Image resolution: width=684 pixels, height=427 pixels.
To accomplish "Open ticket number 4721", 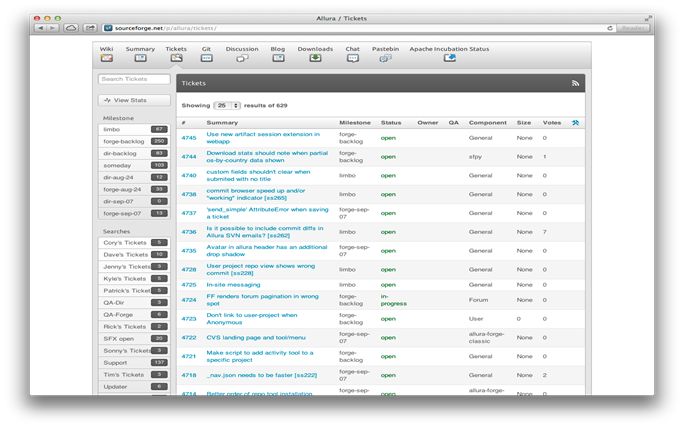I will (x=189, y=356).
